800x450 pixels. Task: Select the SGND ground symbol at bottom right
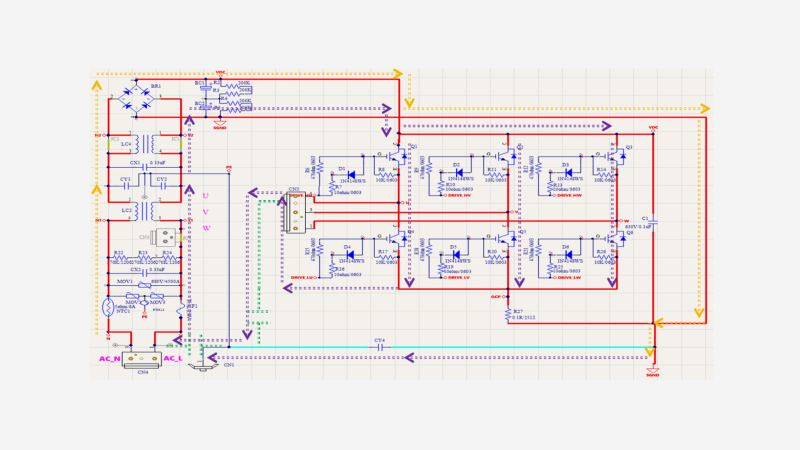coord(653,372)
